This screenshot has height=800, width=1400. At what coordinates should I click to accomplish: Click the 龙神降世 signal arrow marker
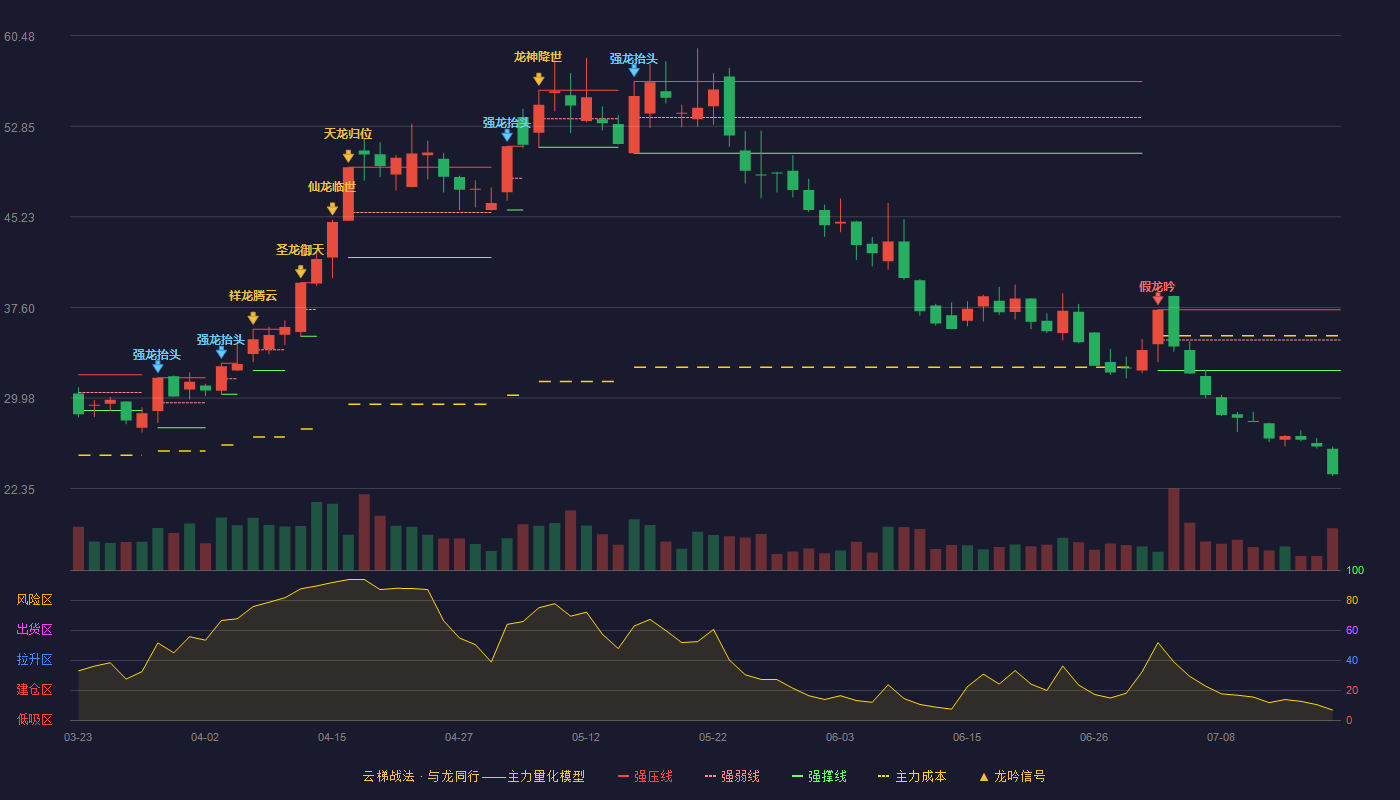(538, 79)
